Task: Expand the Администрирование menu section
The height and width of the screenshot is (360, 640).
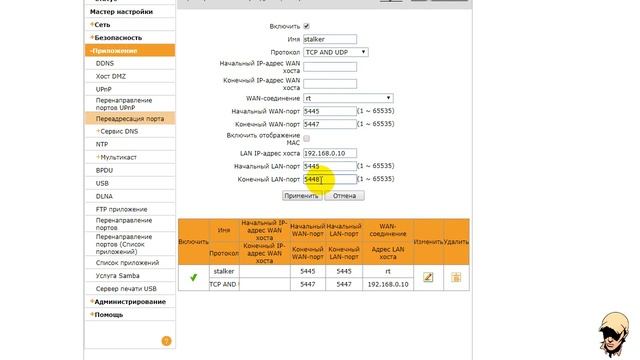Action: (130, 302)
